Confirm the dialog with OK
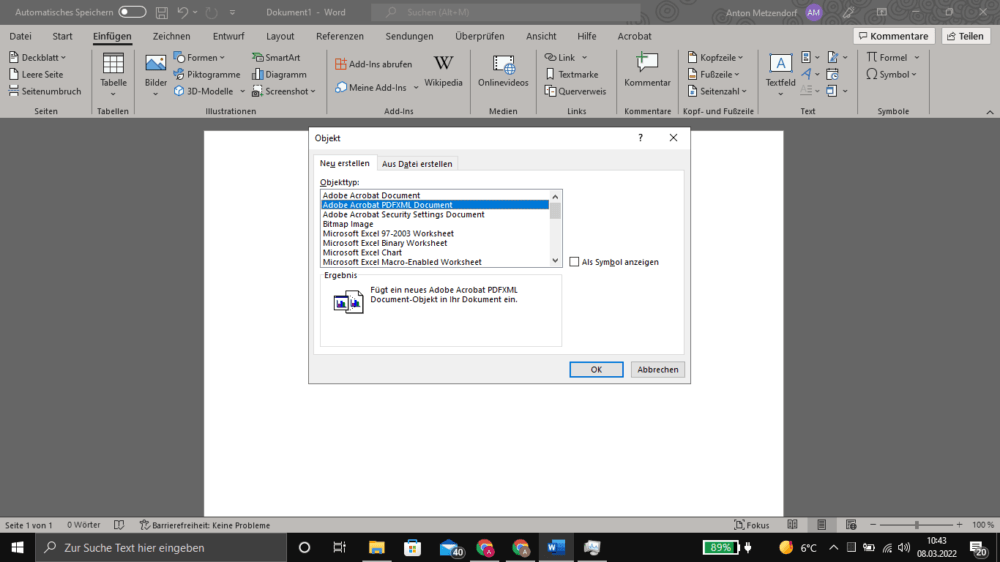Viewport: 1000px width, 562px height. 596,369
